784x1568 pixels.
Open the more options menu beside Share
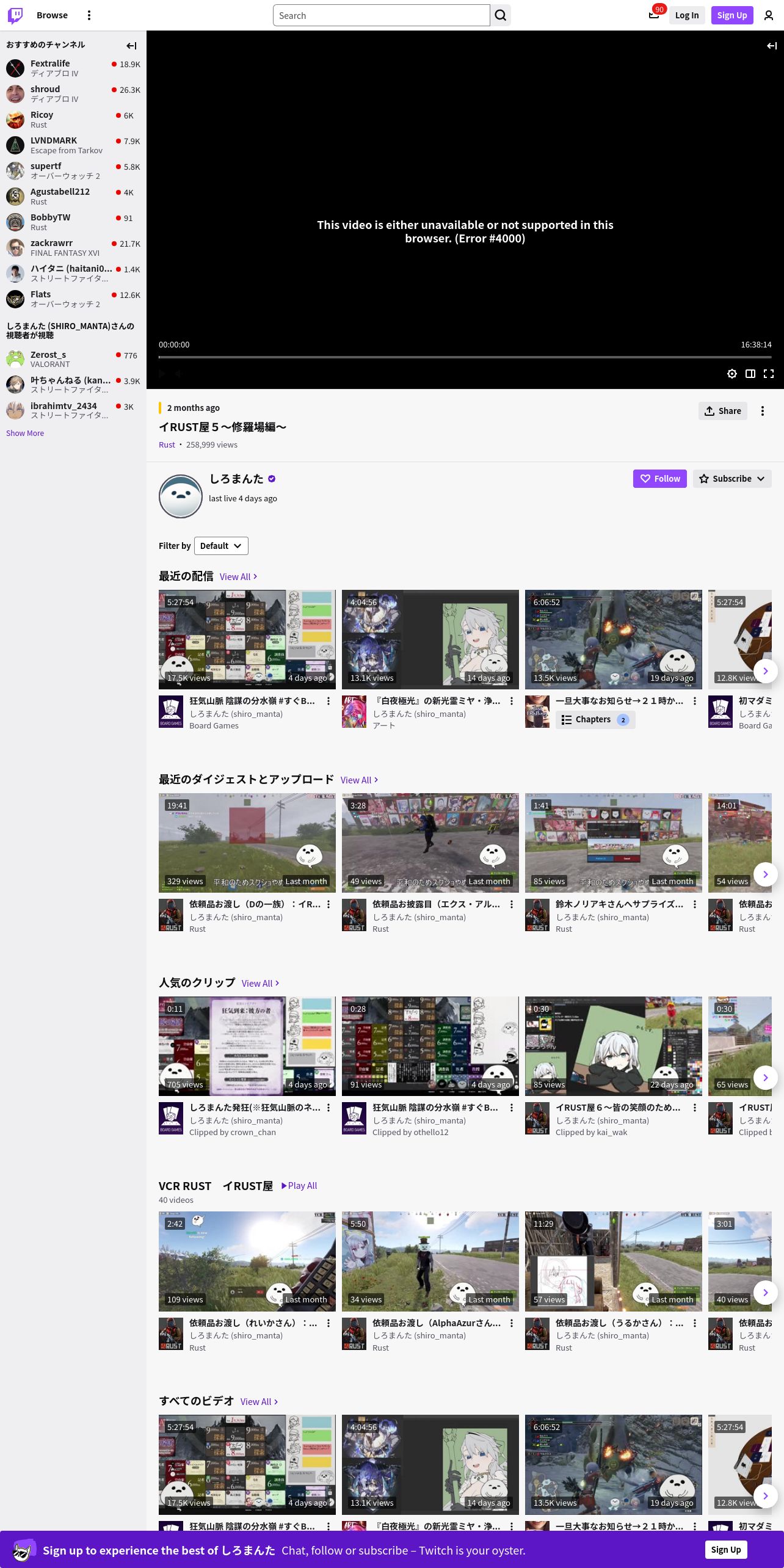[763, 411]
